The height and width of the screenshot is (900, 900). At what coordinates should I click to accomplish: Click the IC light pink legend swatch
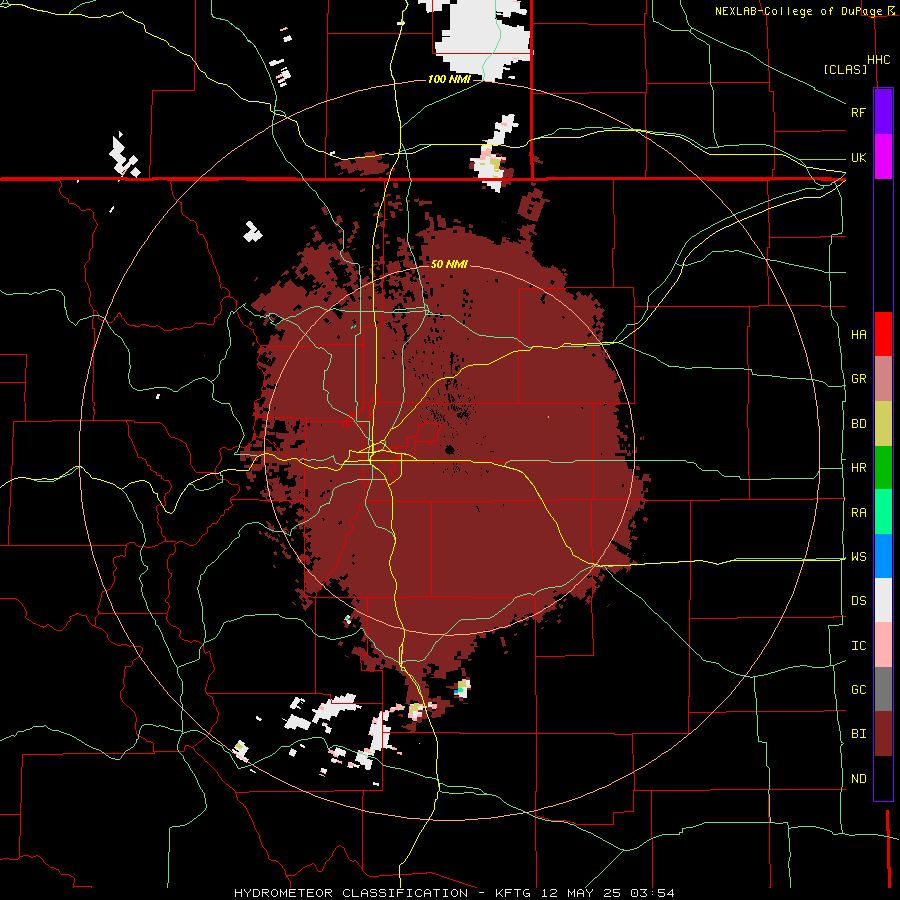pos(883,645)
